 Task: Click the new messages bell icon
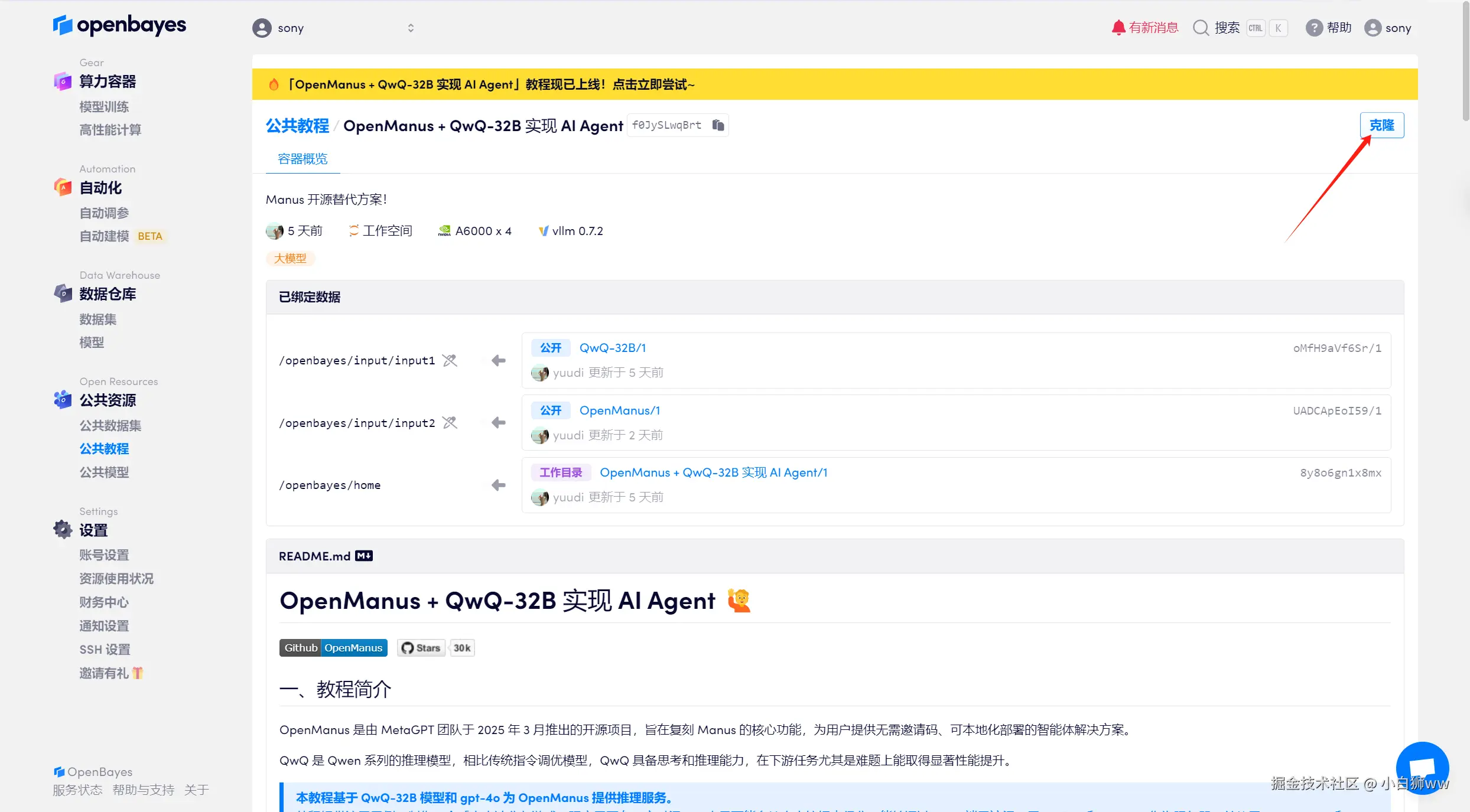(1118, 28)
